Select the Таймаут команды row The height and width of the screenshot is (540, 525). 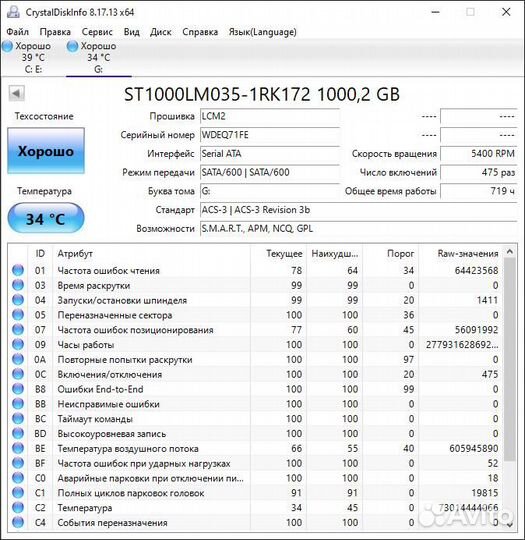tap(255, 418)
